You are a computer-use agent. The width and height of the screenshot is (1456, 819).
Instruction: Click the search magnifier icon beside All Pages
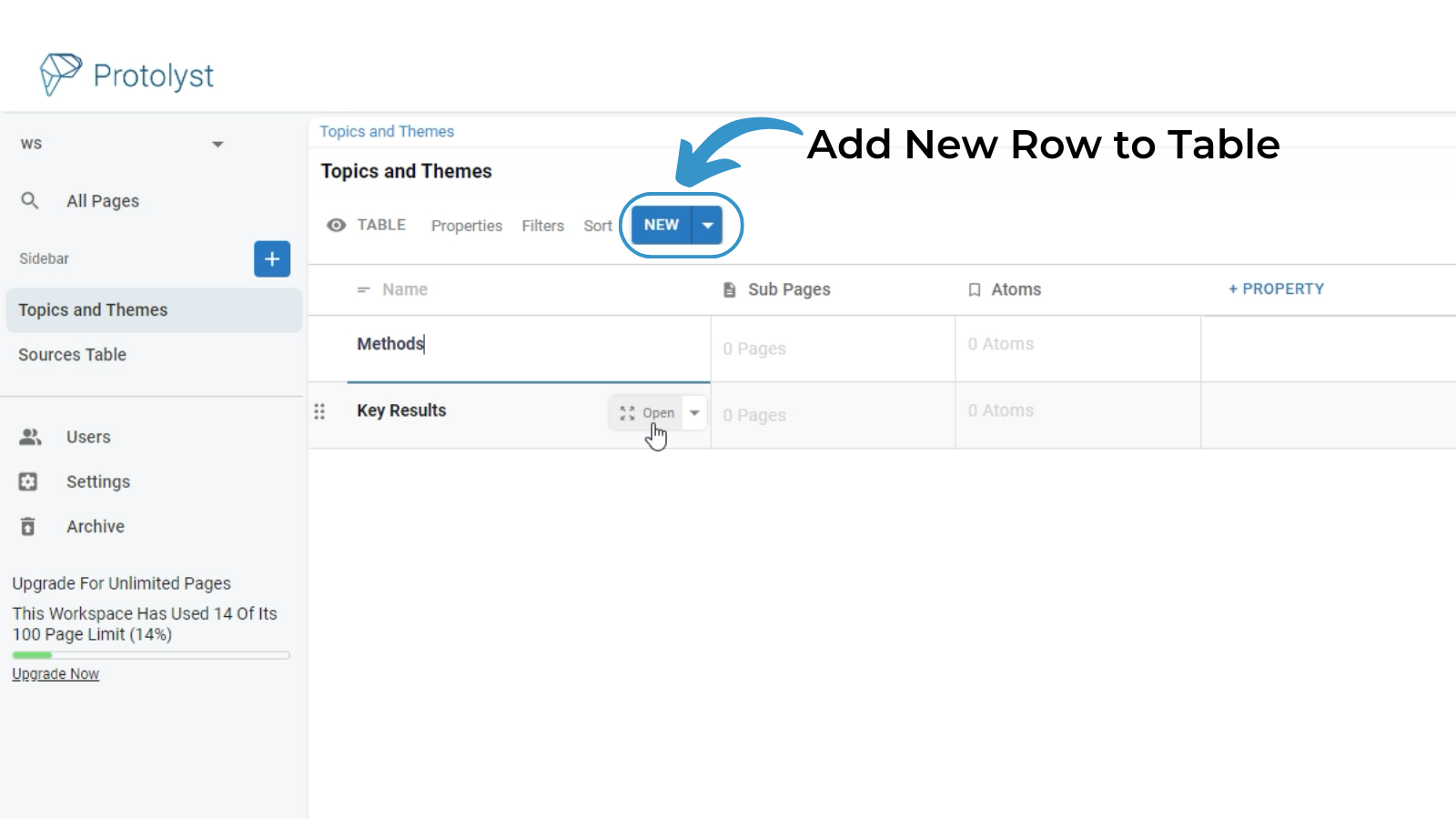tap(30, 200)
